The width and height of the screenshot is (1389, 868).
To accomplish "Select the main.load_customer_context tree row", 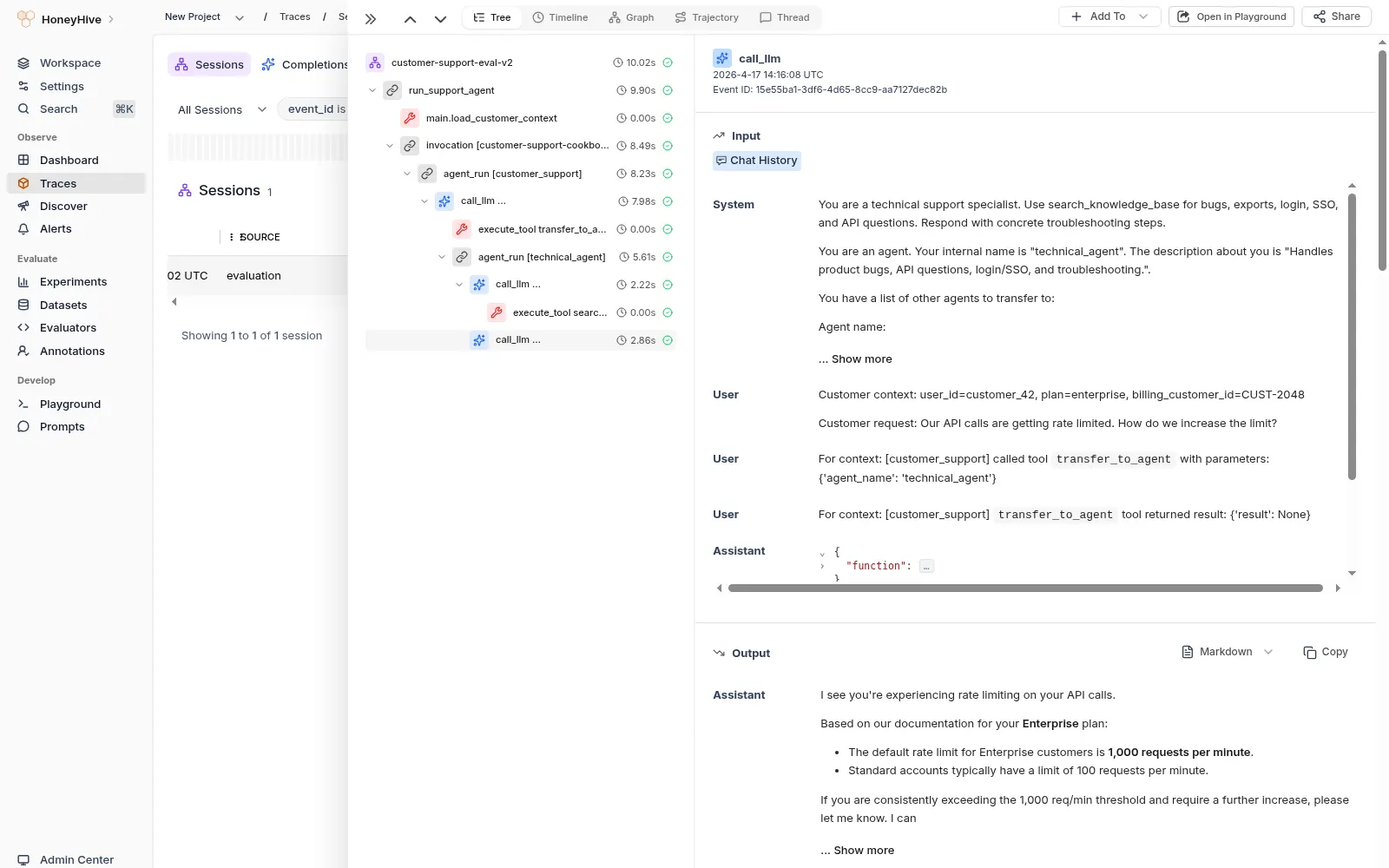I will [520, 118].
